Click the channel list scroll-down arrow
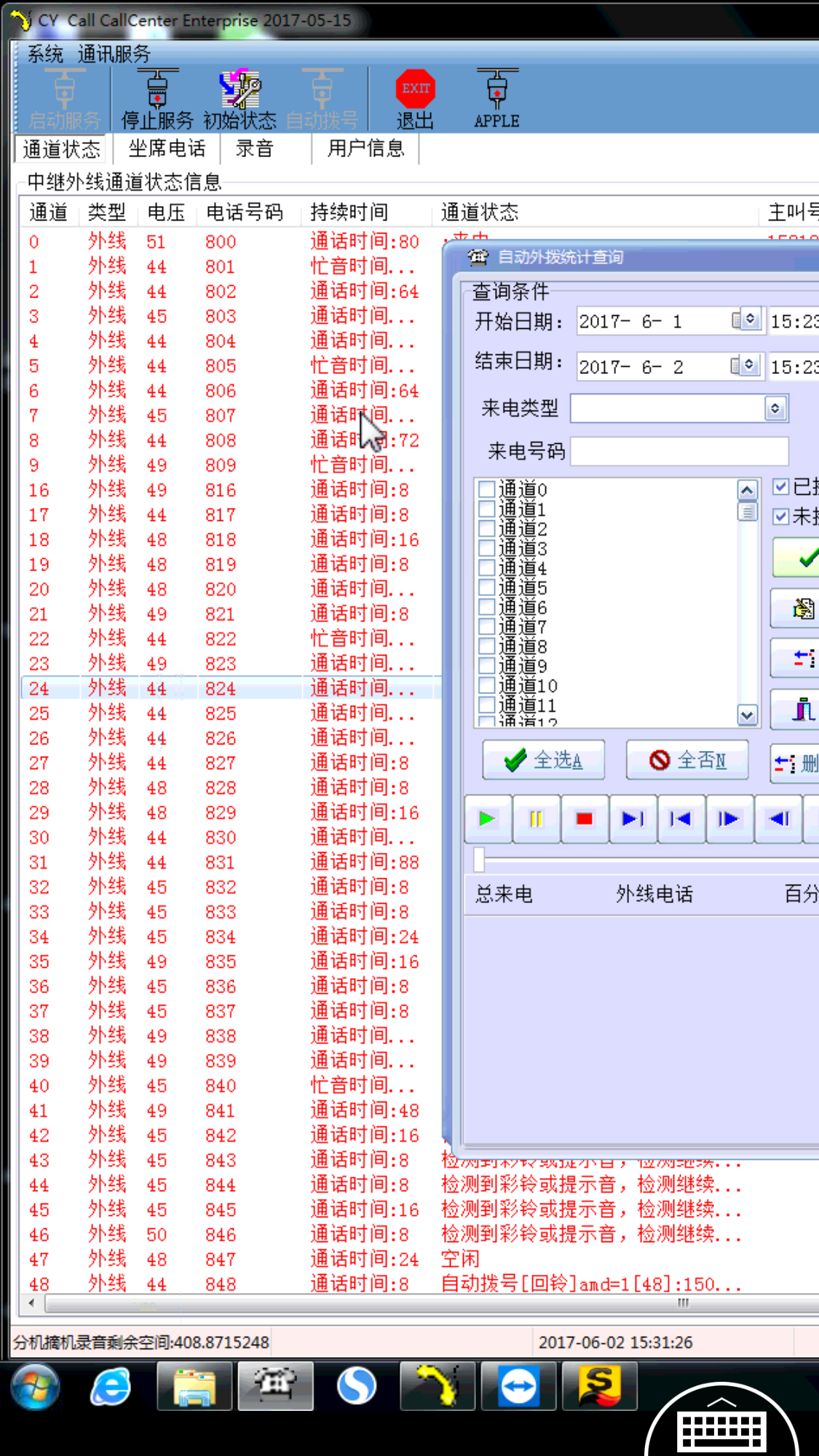 pyautogui.click(x=747, y=715)
